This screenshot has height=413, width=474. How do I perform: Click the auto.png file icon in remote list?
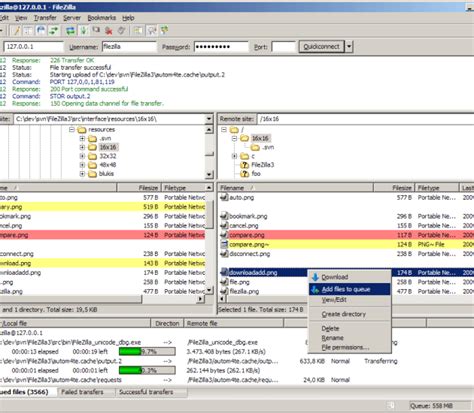pyautogui.click(x=224, y=198)
